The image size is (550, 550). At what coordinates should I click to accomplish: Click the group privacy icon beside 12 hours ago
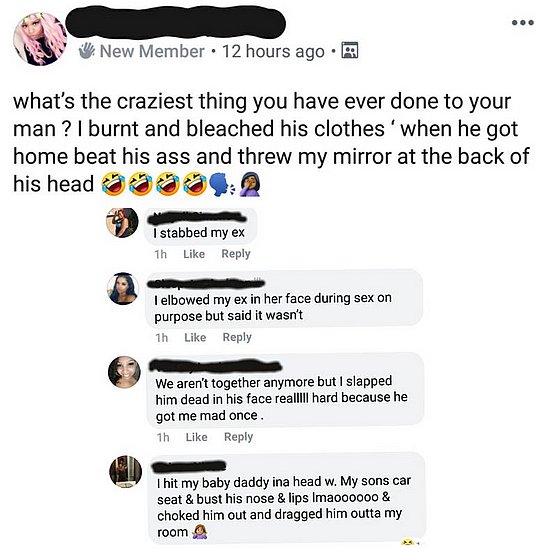click(350, 50)
